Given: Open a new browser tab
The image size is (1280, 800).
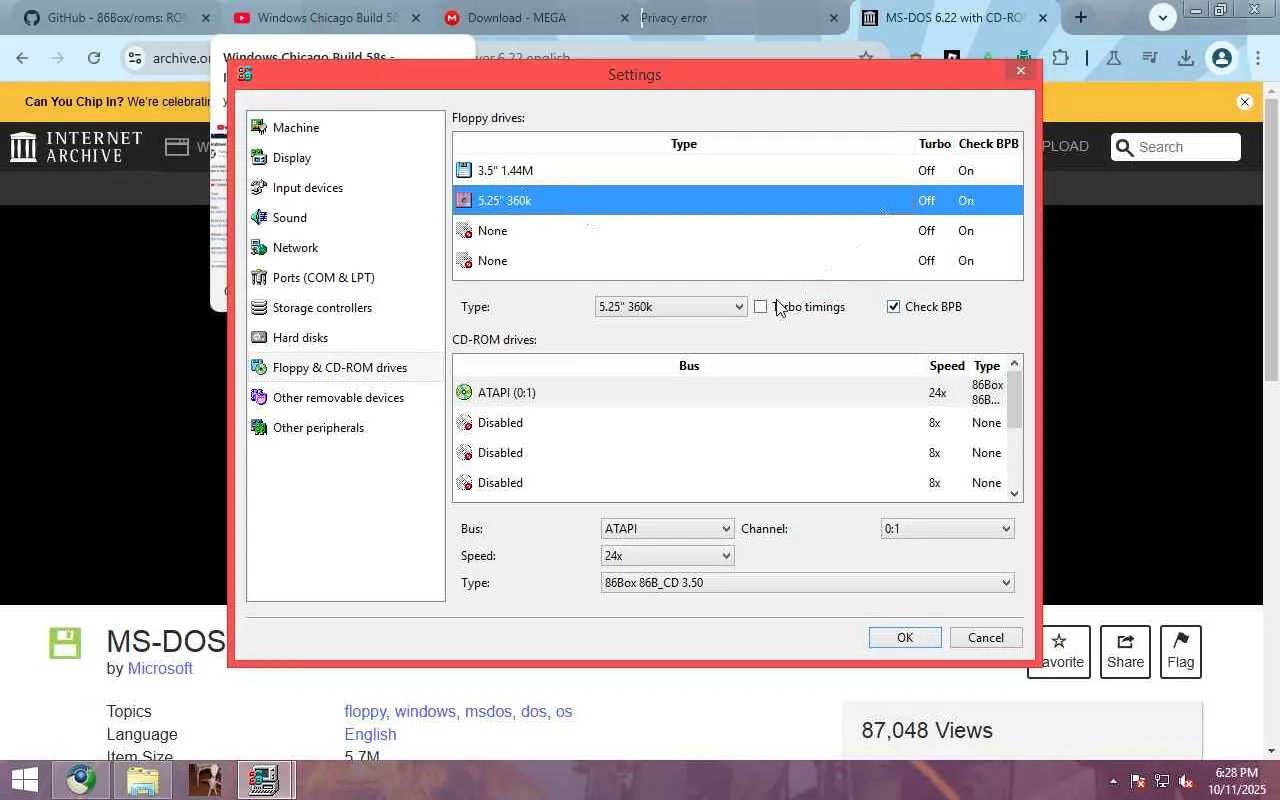Looking at the screenshot, I should pyautogui.click(x=1081, y=18).
